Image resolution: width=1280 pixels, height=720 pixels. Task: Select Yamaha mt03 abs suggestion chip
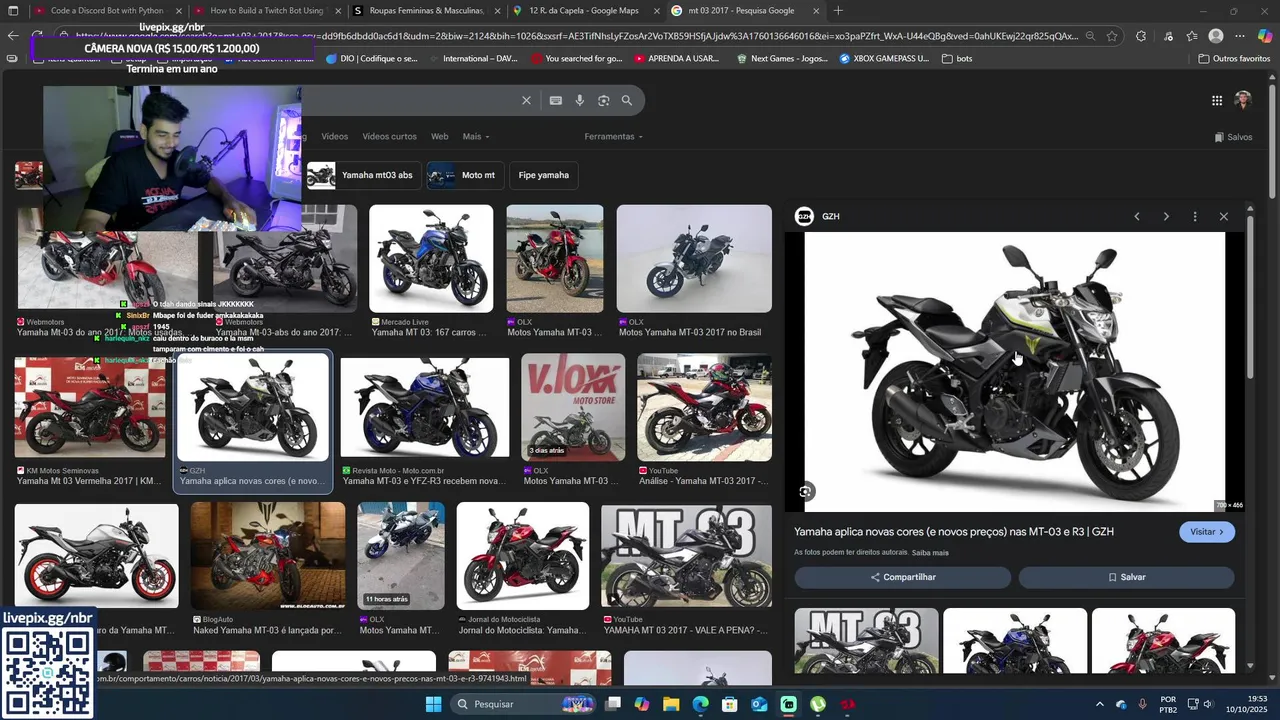point(364,175)
